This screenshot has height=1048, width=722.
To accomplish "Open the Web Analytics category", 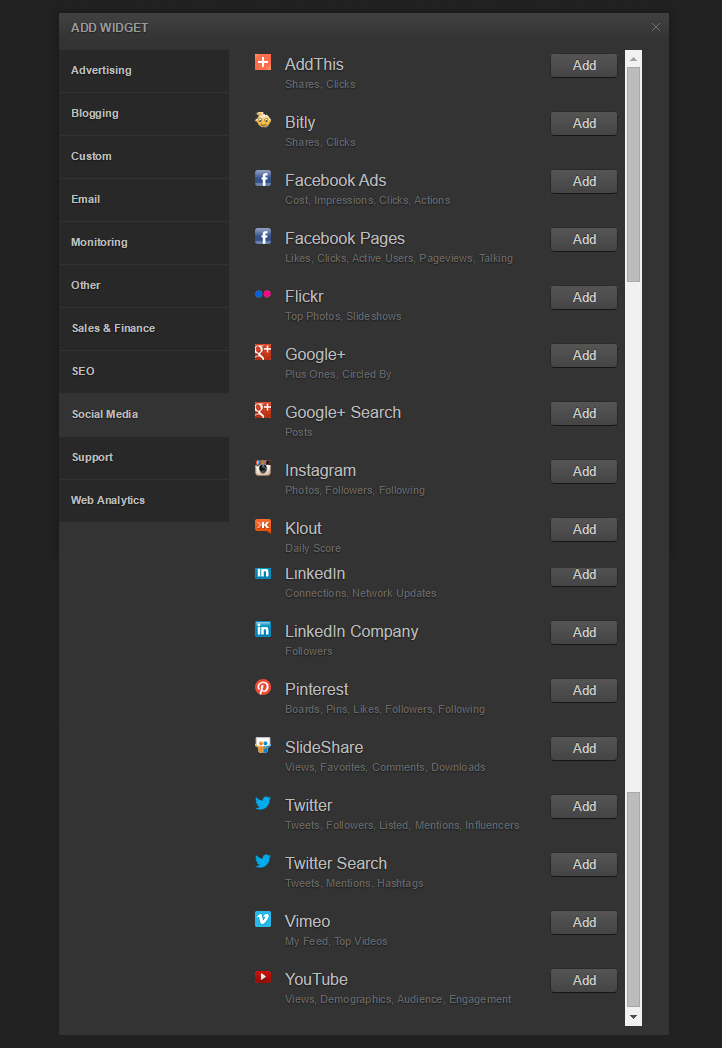I will point(144,501).
